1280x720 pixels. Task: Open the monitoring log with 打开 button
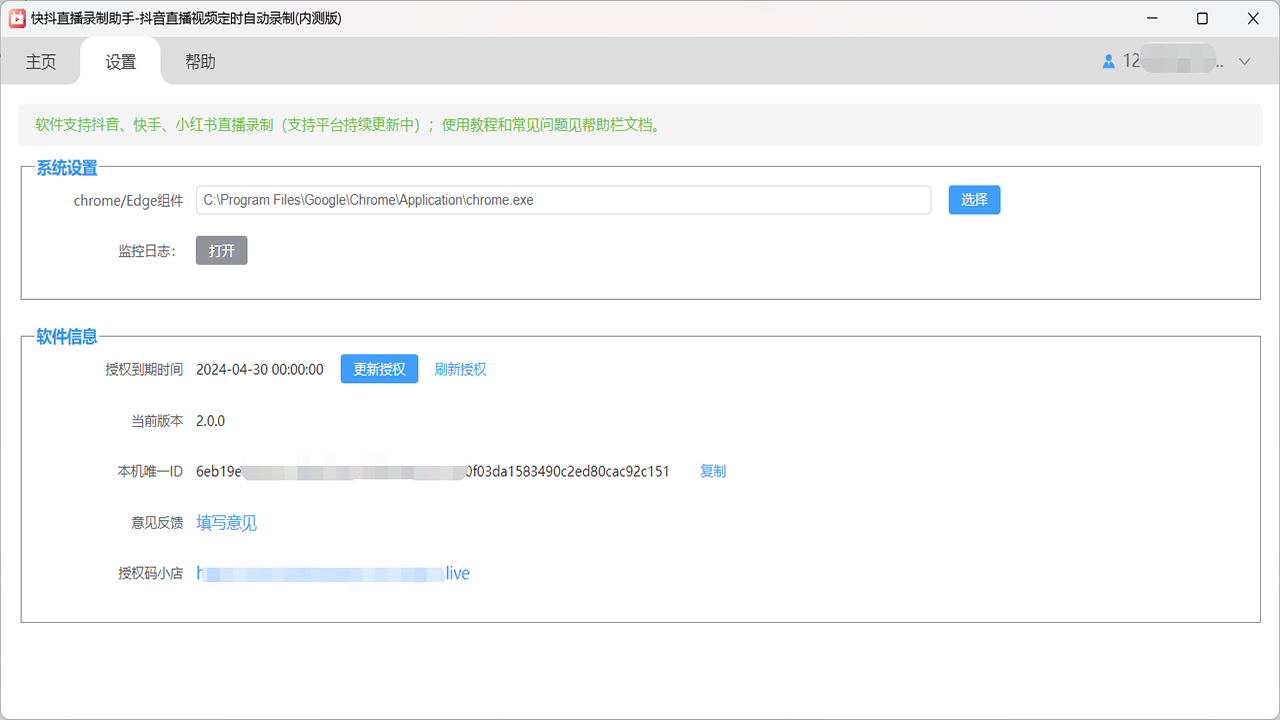[221, 251]
